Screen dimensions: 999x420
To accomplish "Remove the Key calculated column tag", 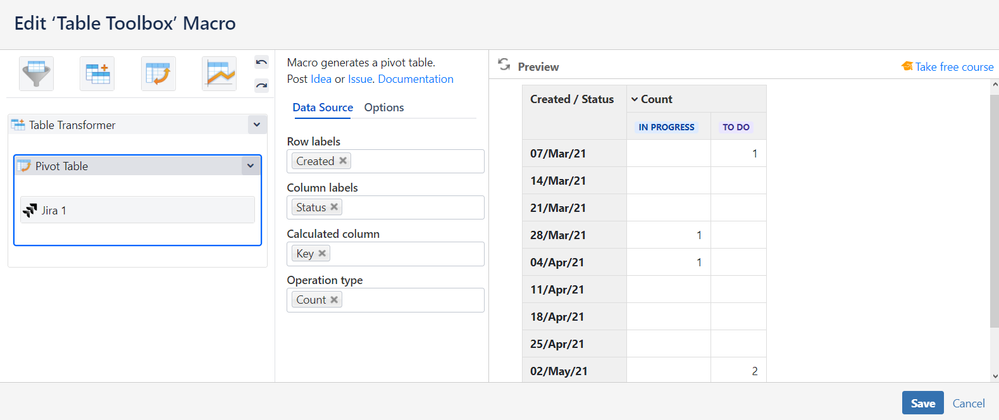I will coord(322,254).
